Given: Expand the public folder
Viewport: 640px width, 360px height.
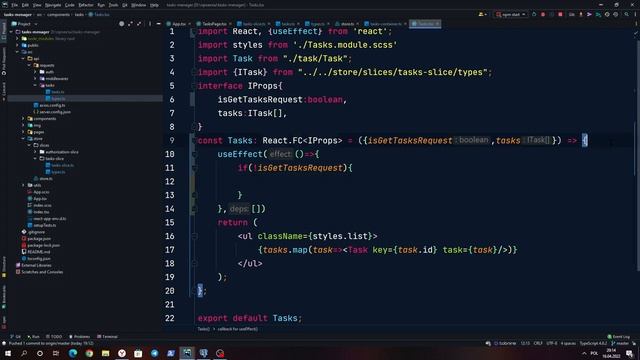Looking at the screenshot, I should [x=17, y=45].
